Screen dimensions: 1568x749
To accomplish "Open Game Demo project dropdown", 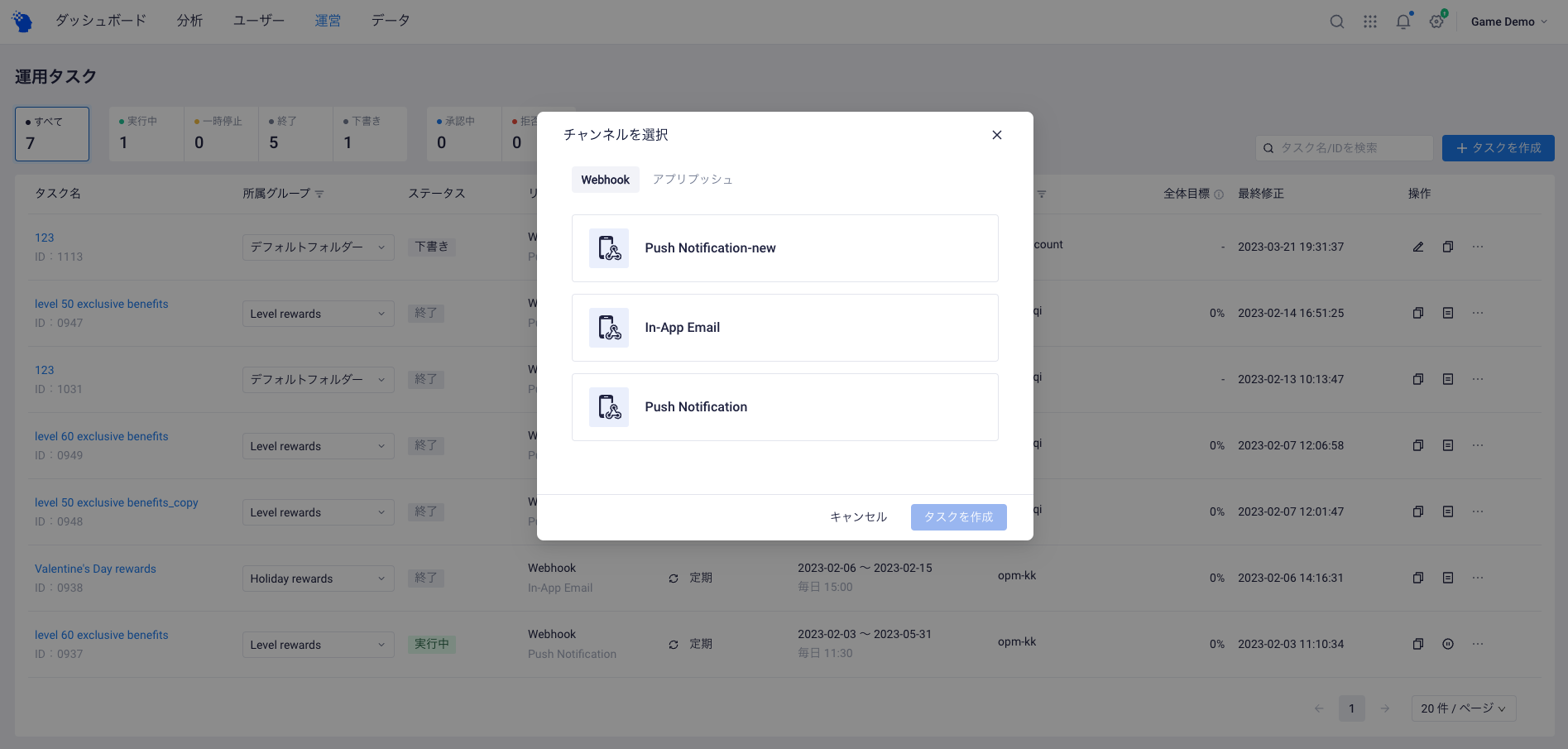I will click(1508, 22).
